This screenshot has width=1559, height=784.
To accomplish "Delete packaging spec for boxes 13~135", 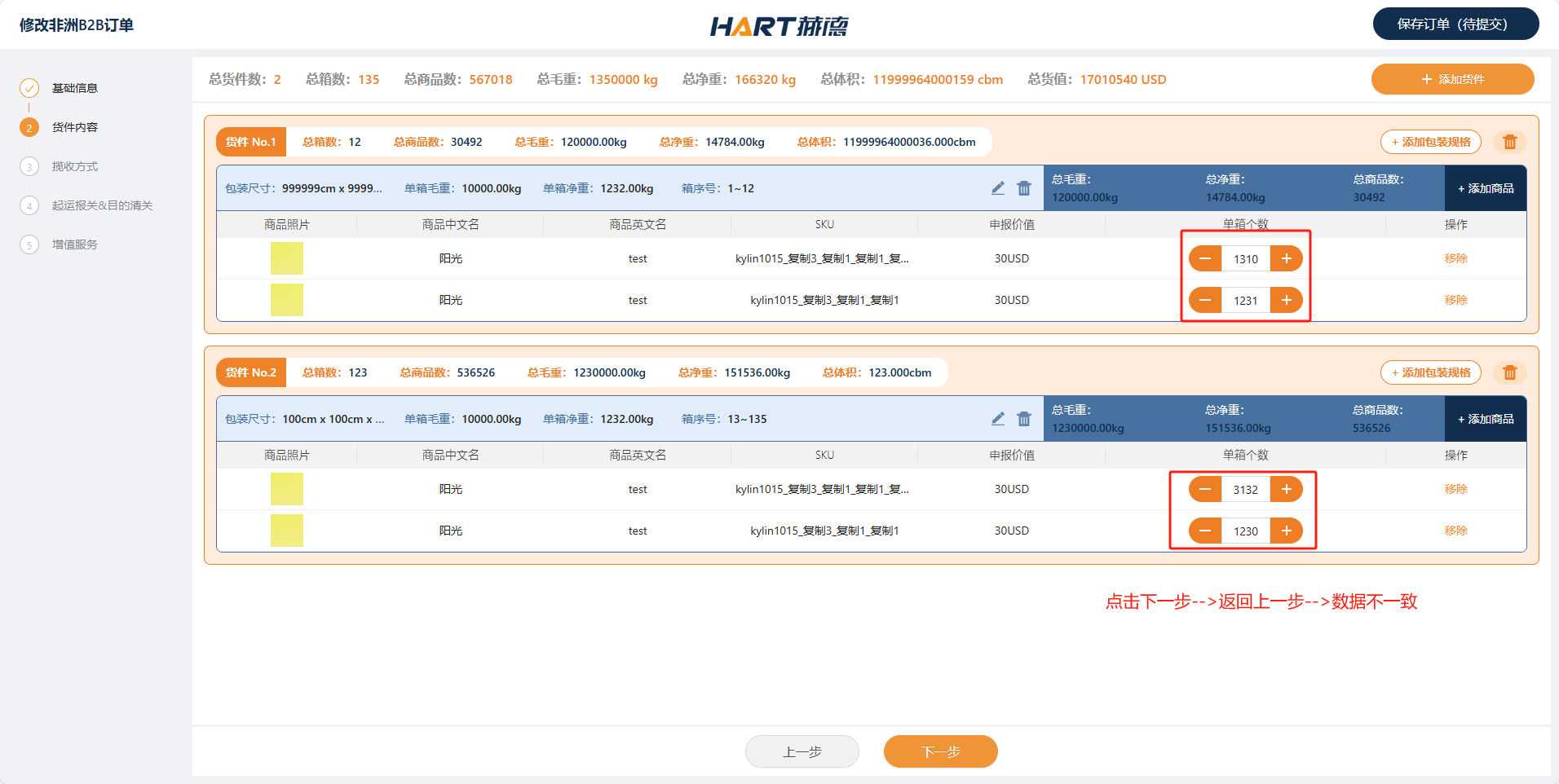I will 1024,419.
